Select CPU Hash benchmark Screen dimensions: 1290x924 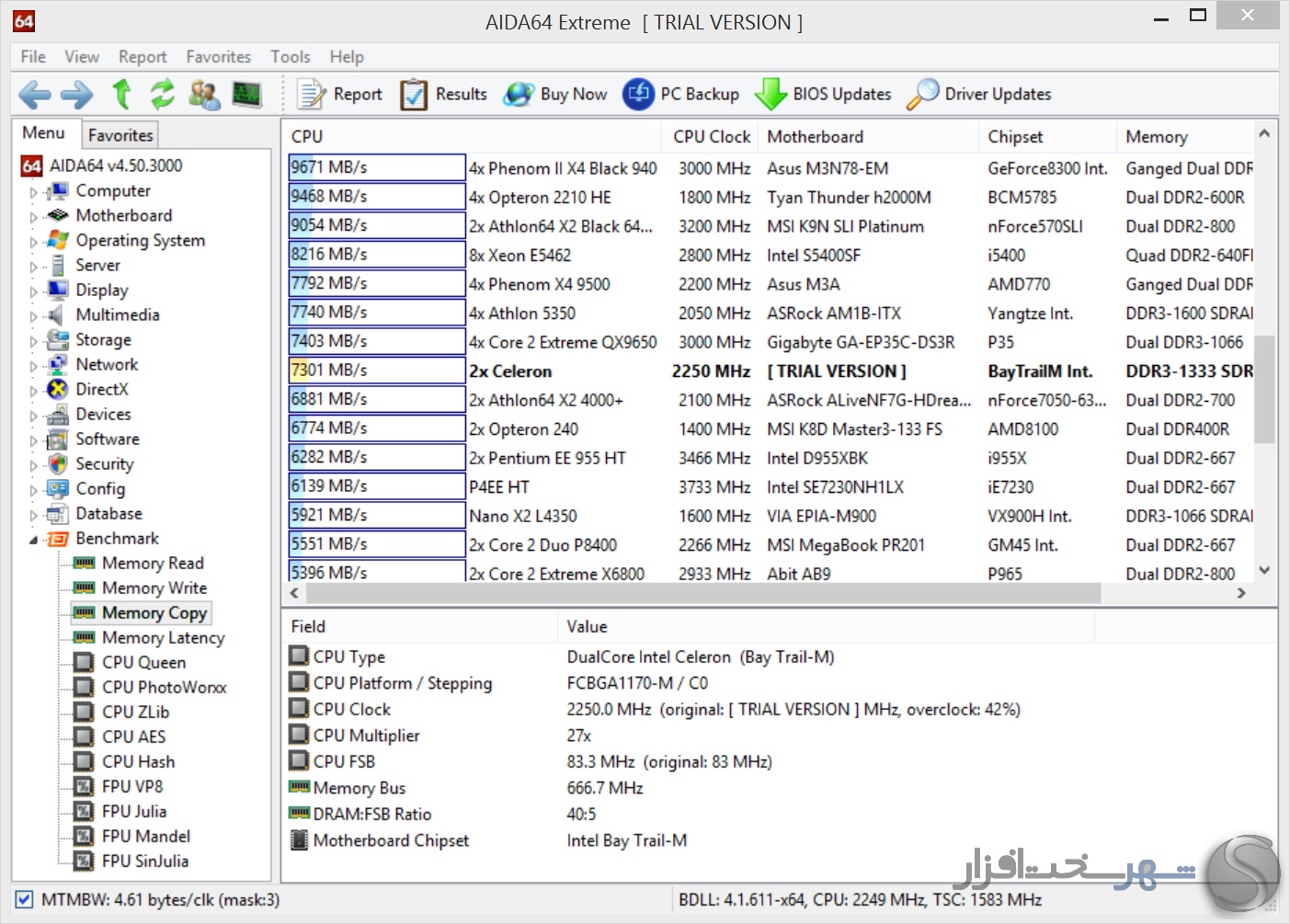pyautogui.click(x=139, y=761)
